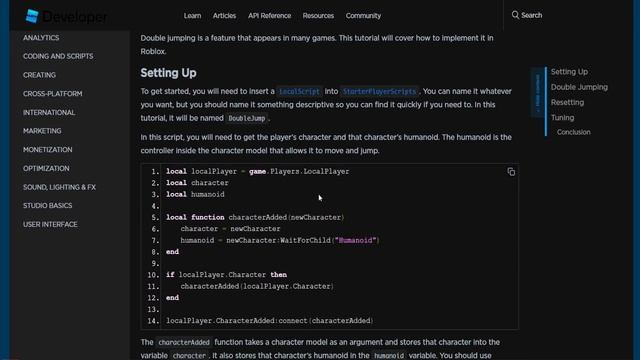Click the search magnifier icon
Screen dimensions: 640x360
tap(515, 15)
